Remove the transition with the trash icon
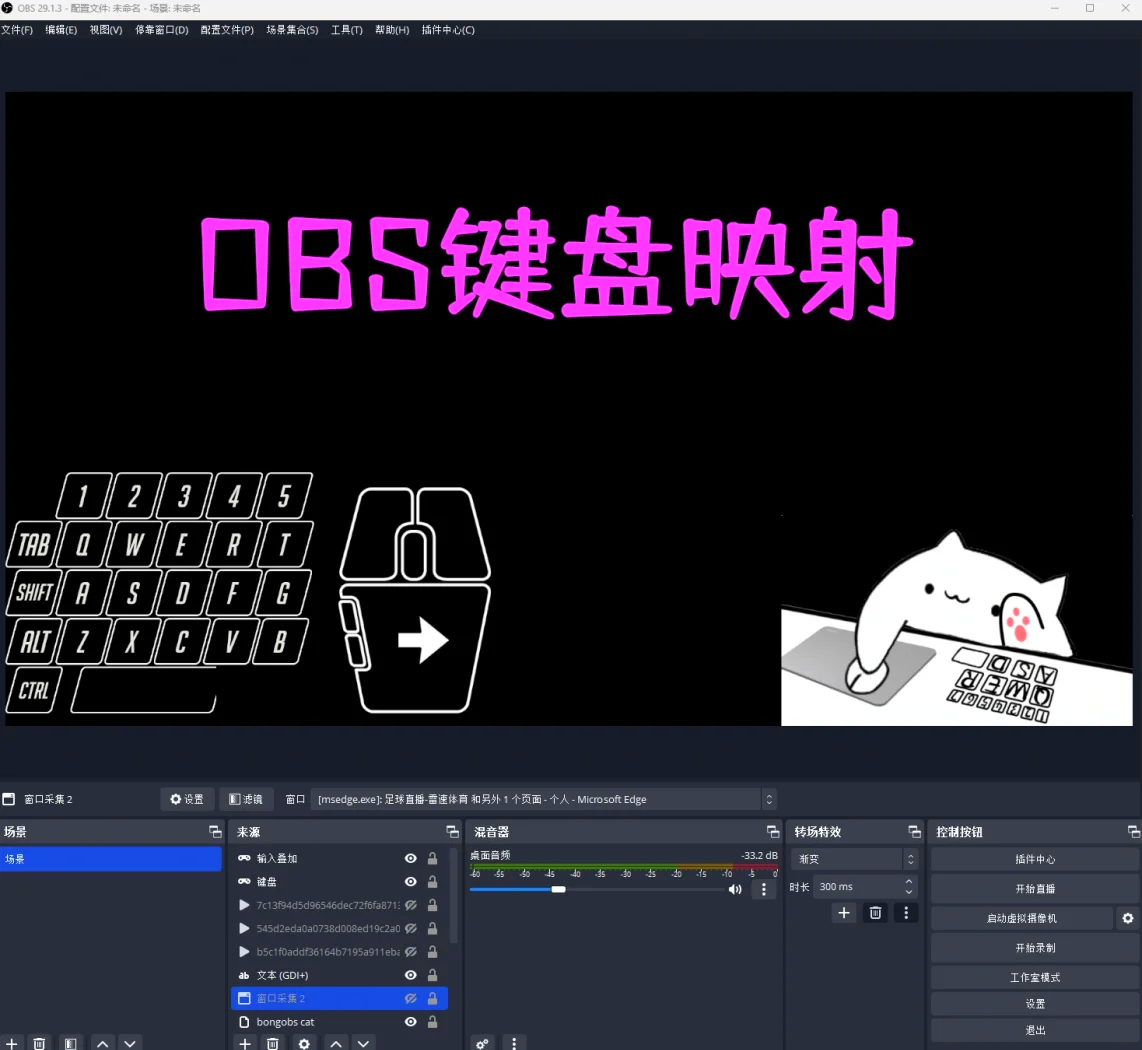1142x1050 pixels. click(875, 912)
